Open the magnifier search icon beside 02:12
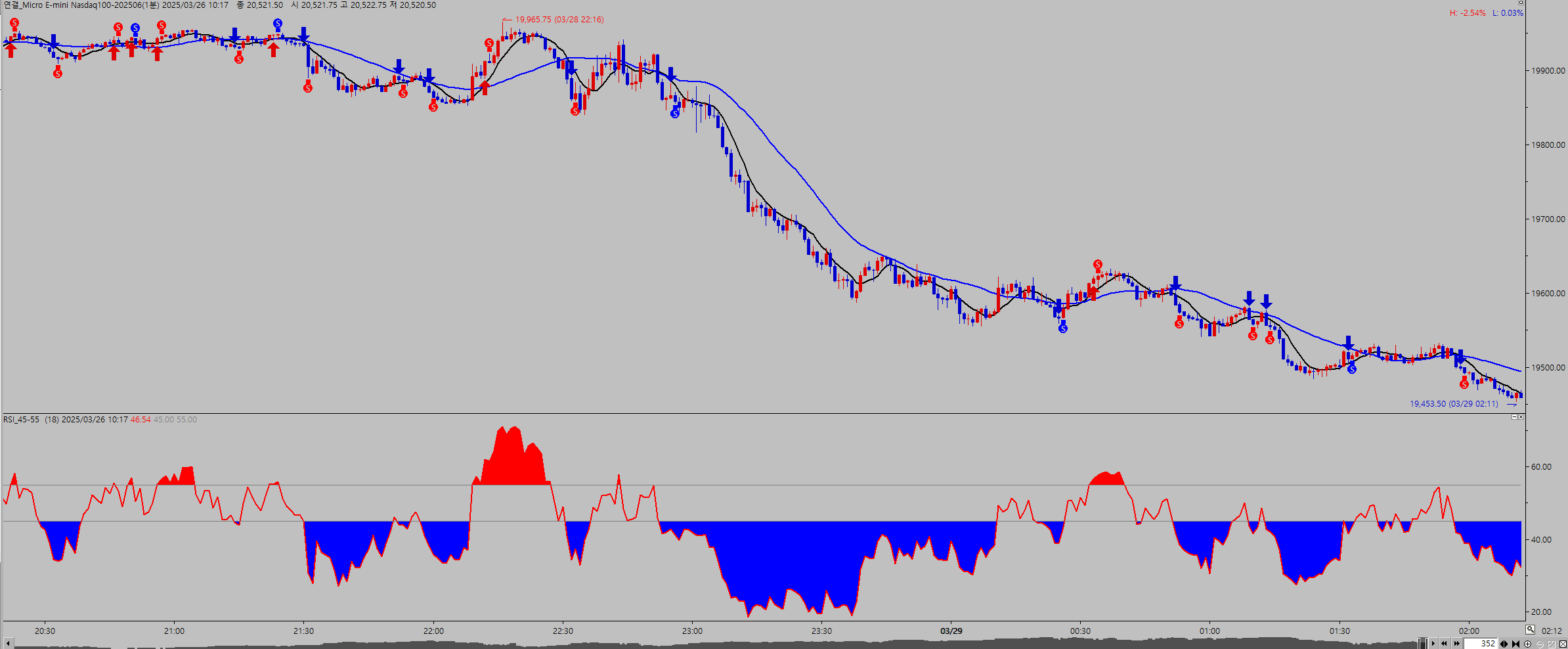The height and width of the screenshot is (649, 1568). pyautogui.click(x=1531, y=629)
